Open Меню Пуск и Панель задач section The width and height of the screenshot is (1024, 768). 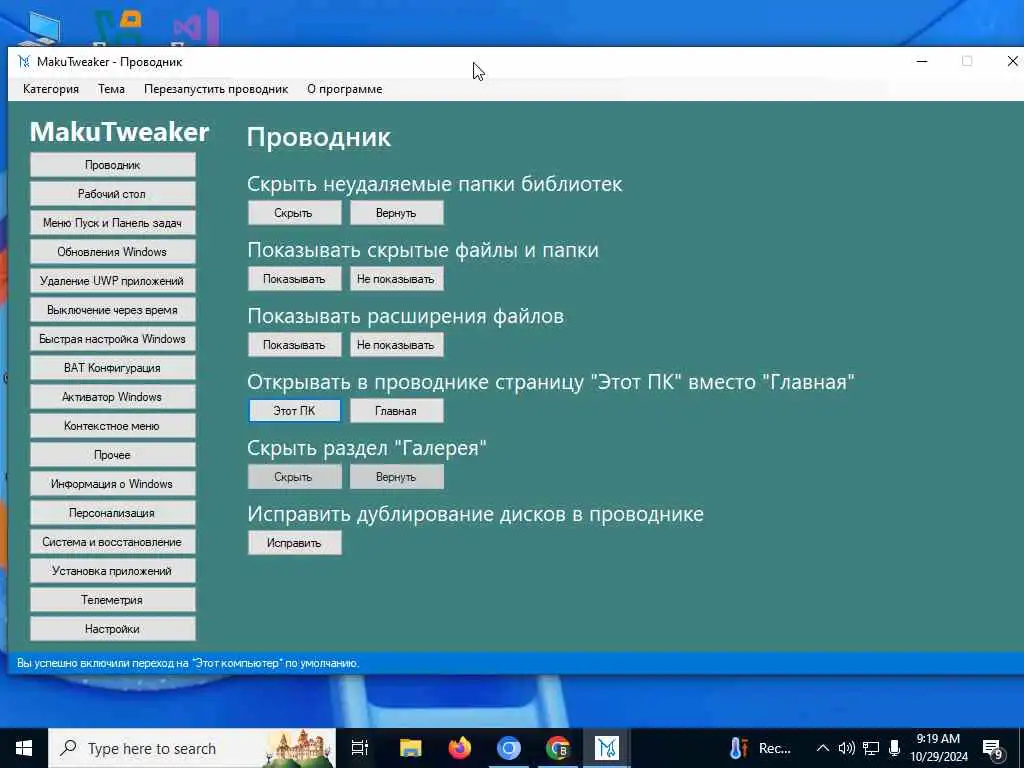[x=112, y=223]
